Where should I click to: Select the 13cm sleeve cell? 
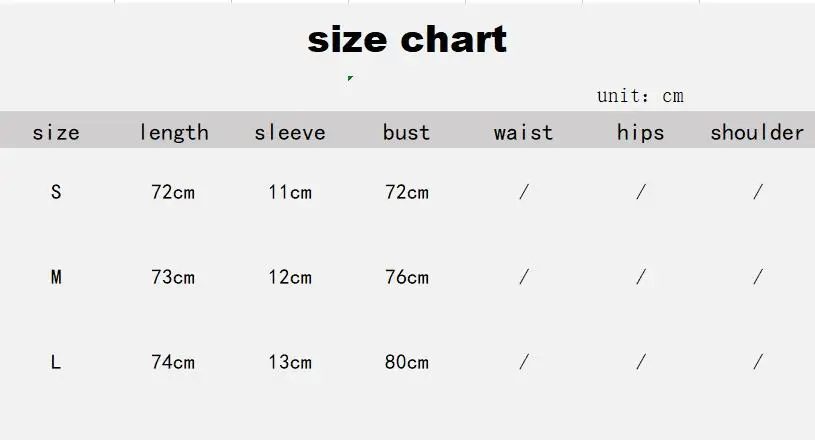(x=290, y=362)
